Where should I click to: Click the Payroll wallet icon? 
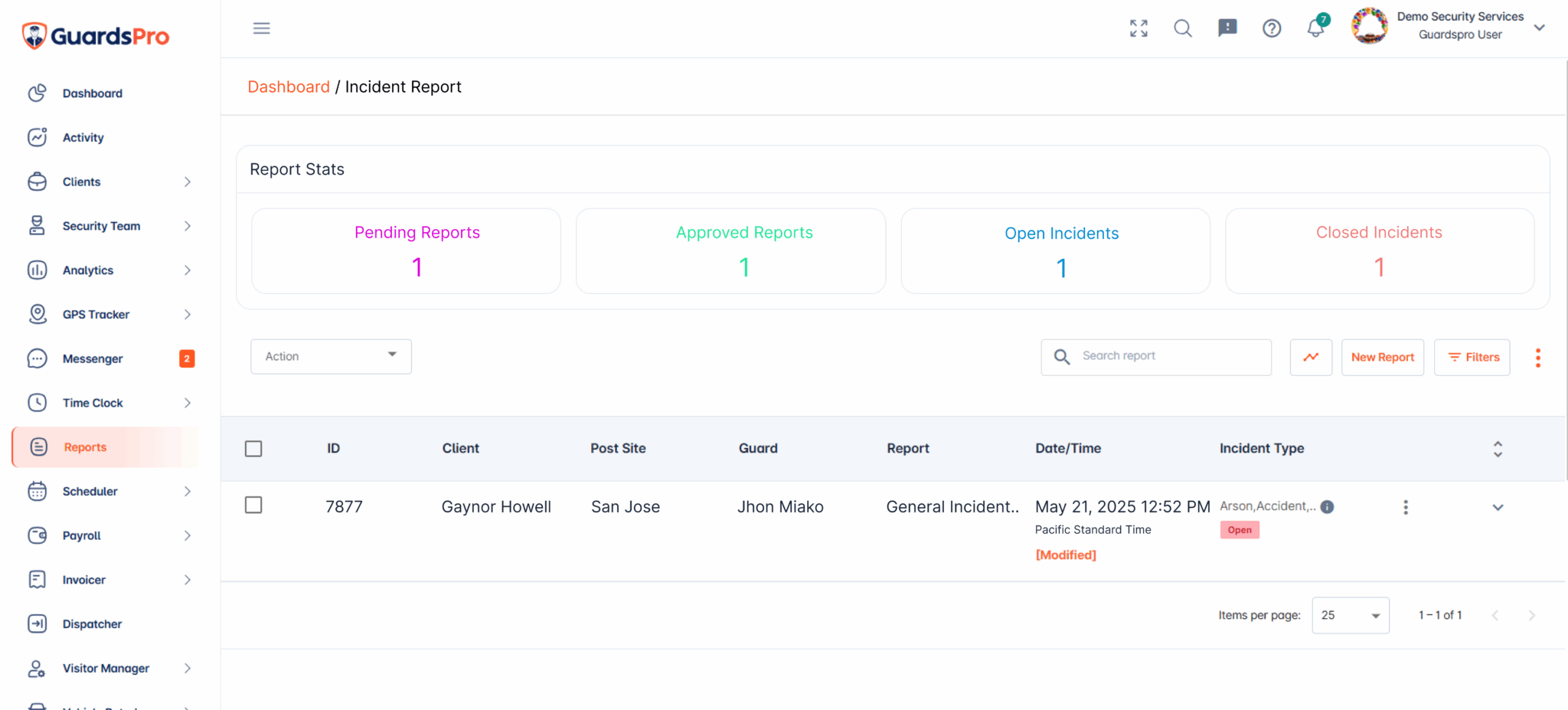pos(38,535)
